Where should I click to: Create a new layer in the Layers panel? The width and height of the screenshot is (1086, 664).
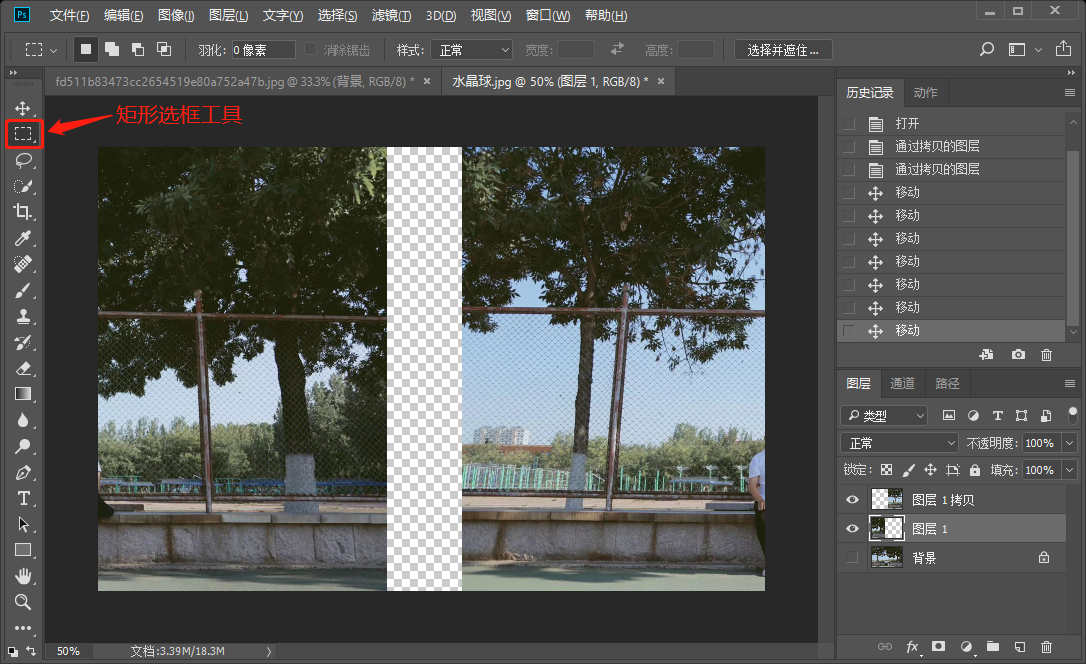[x=1020, y=647]
